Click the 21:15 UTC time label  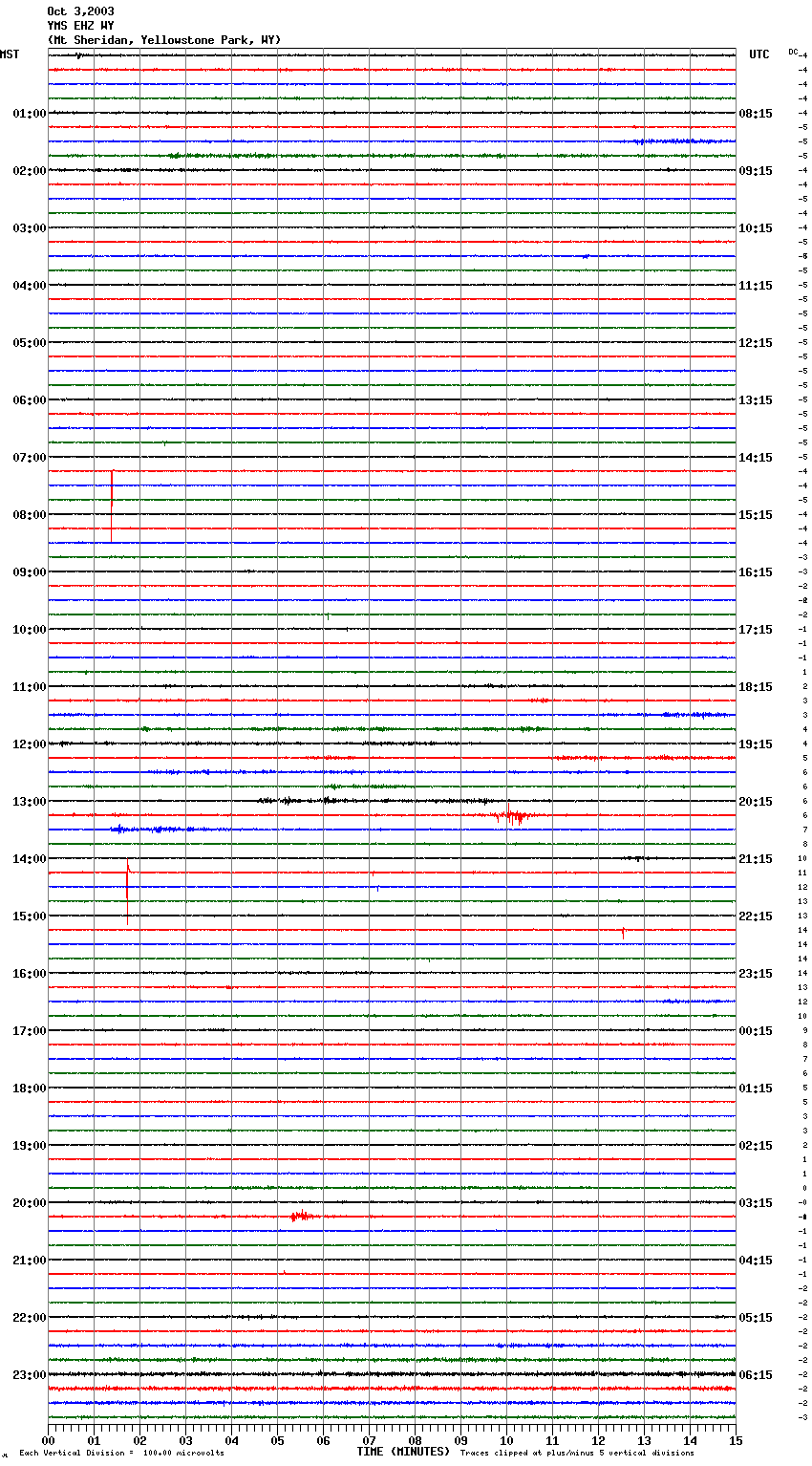756,859
